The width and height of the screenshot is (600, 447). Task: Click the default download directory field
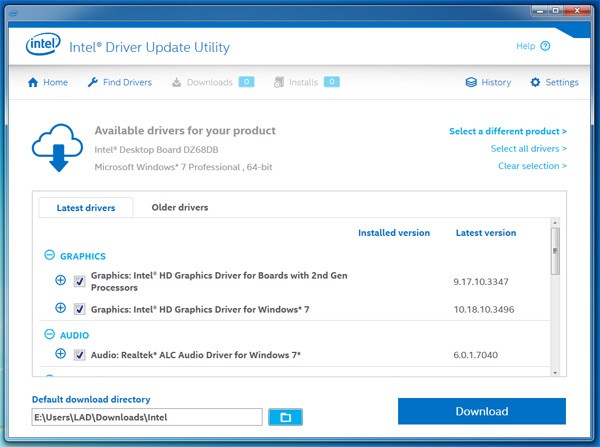(147, 417)
